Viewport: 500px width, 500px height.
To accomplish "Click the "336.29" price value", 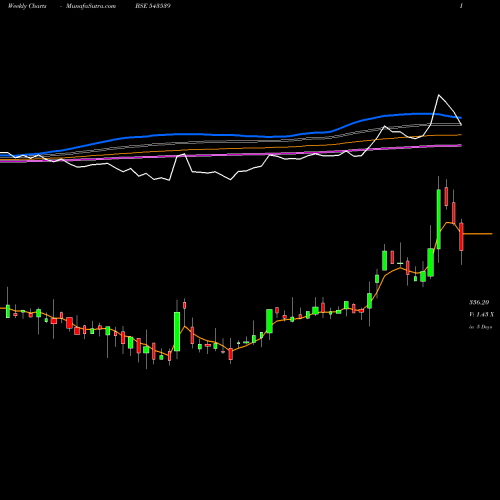I will tap(479, 302).
